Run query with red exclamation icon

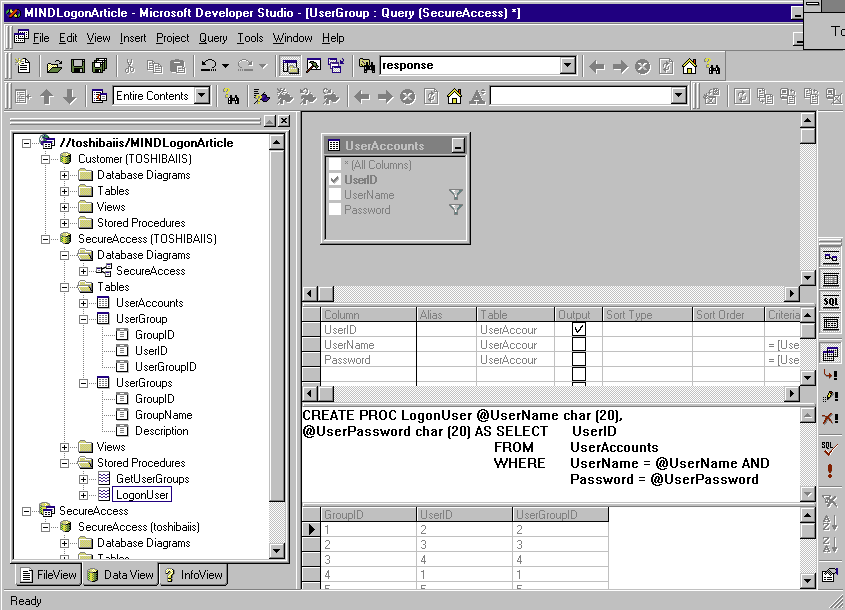pos(830,470)
